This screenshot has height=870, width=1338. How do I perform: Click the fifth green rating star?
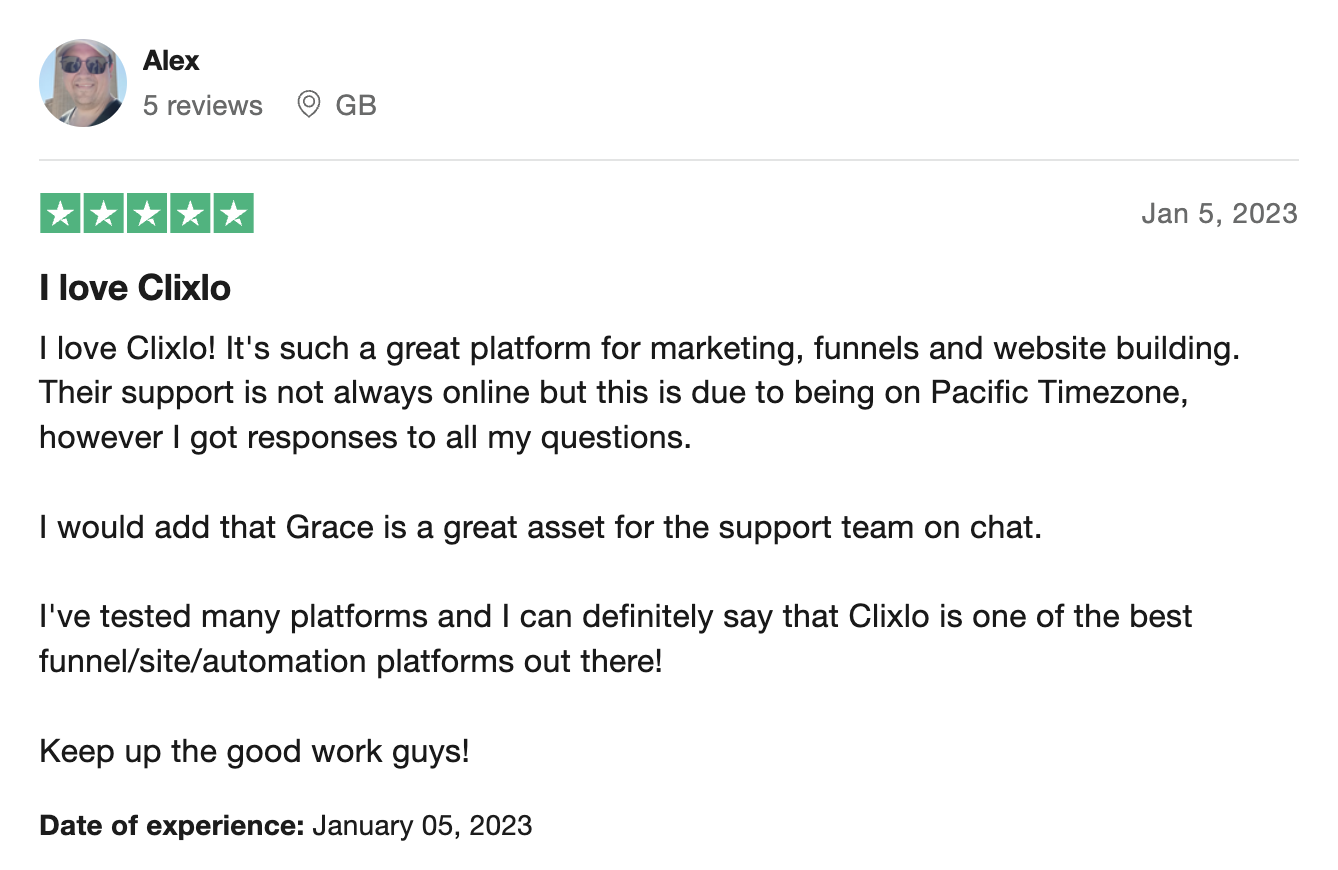233,214
